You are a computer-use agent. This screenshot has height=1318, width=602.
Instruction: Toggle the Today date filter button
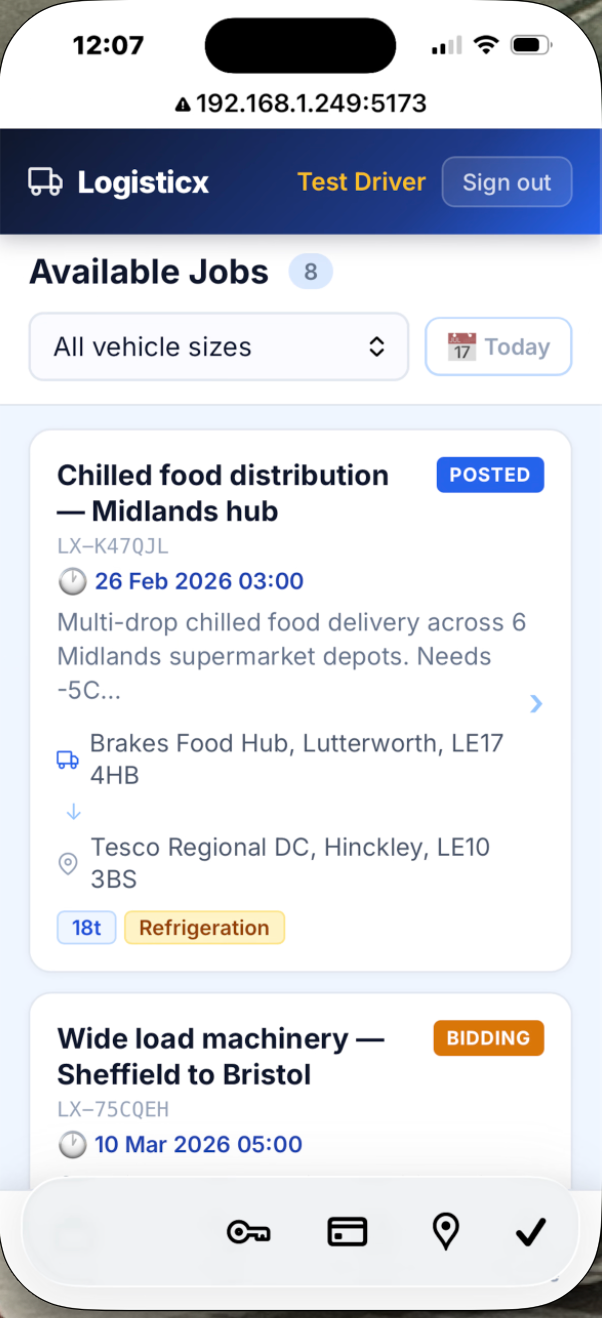pyautogui.click(x=498, y=347)
